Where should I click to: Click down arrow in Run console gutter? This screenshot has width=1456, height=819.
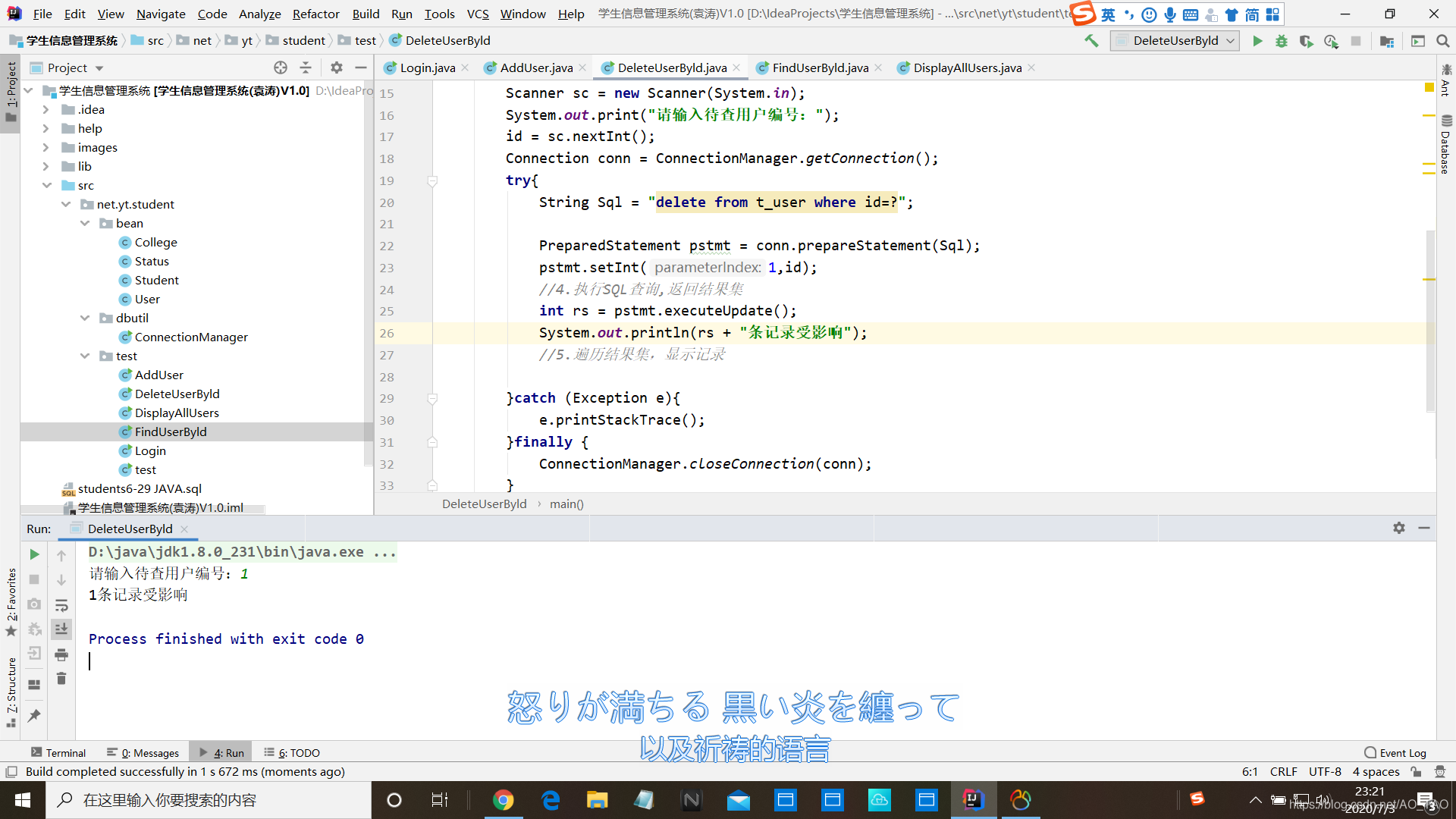point(61,580)
